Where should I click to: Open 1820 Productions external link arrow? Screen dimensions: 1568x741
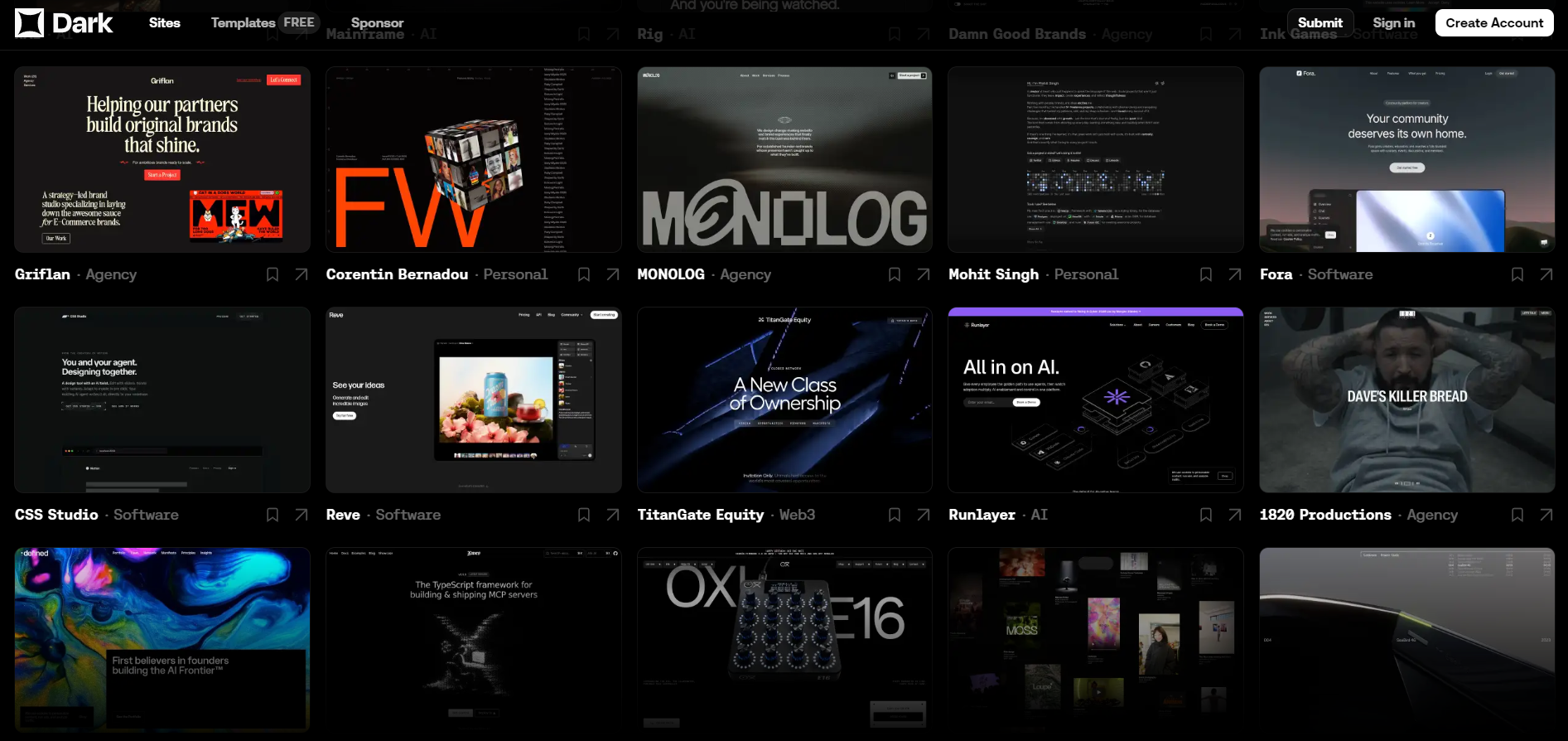(1546, 515)
